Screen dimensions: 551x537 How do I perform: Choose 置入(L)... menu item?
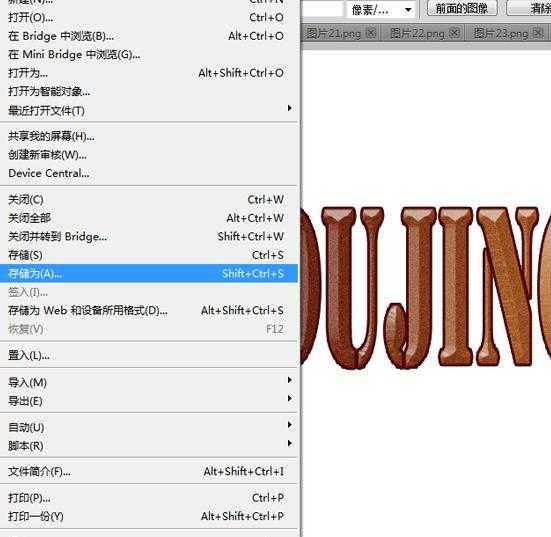149,355
